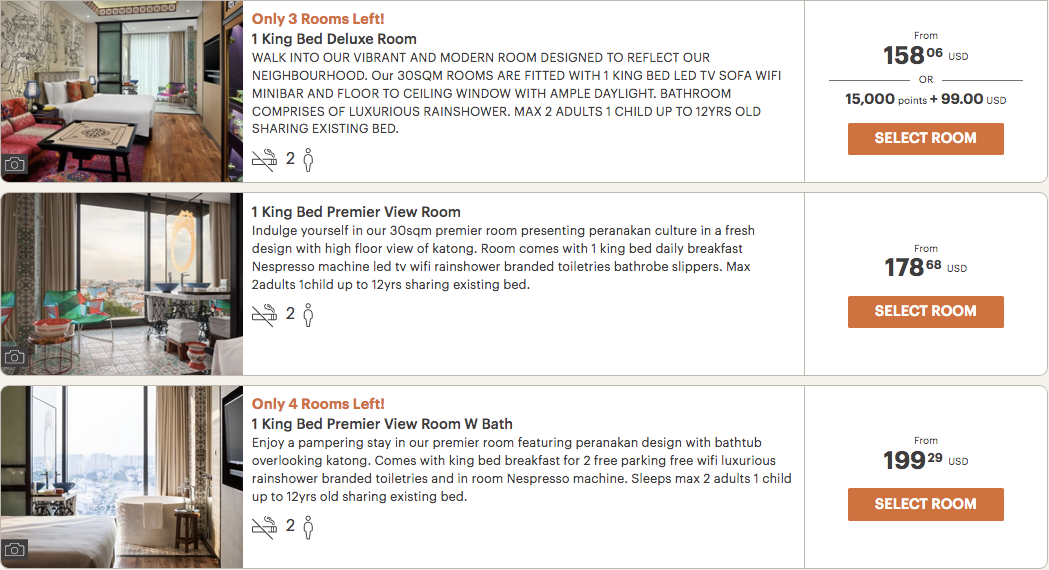Open the bathtub room thumbnail

tap(121, 476)
